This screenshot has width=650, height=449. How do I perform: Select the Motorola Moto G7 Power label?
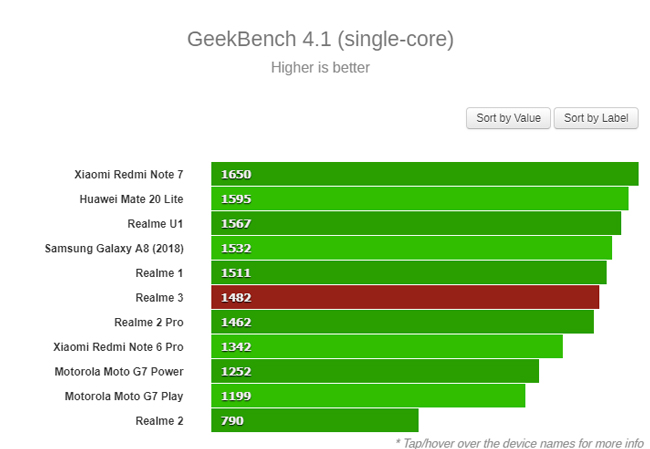tap(119, 371)
